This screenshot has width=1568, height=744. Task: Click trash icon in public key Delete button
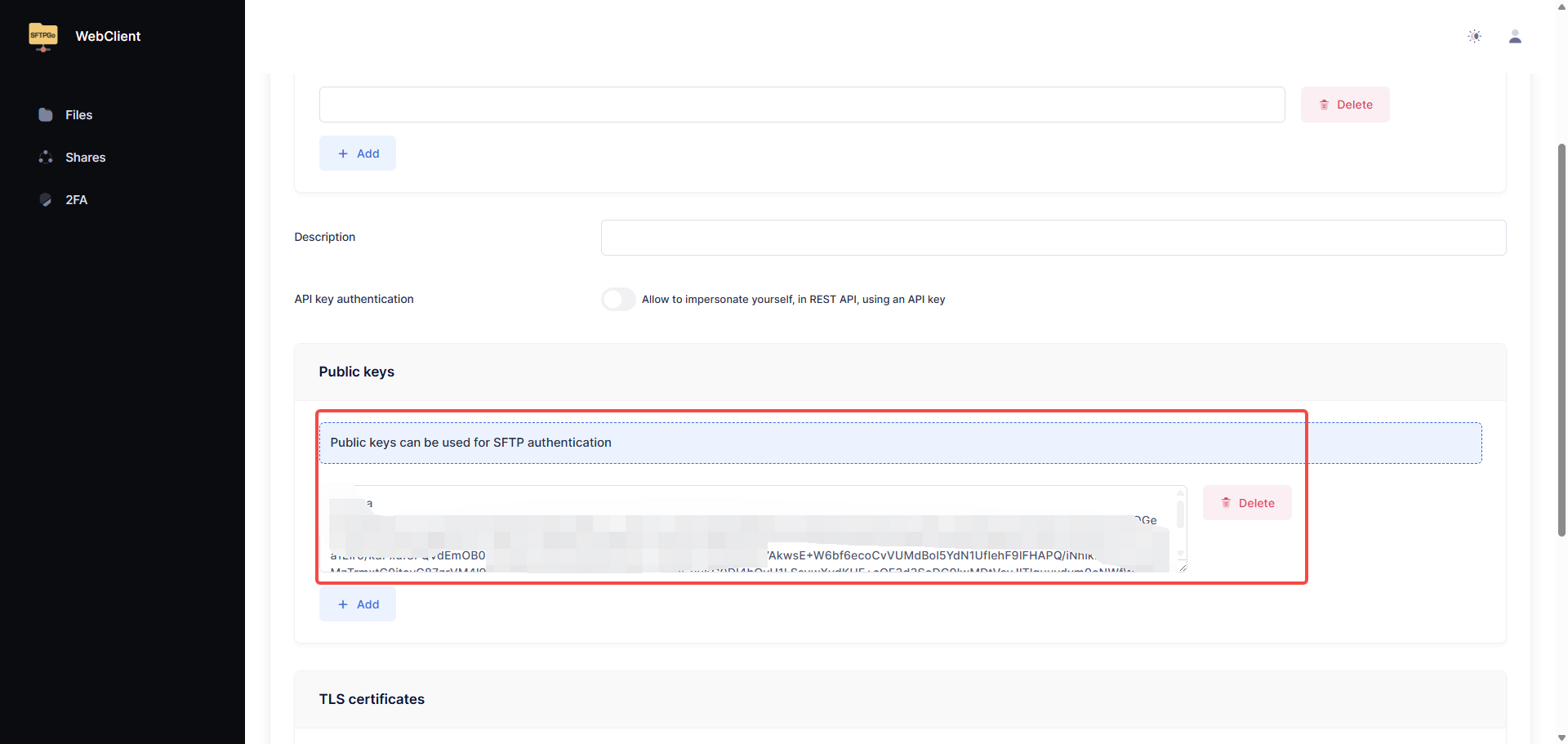coord(1226,503)
